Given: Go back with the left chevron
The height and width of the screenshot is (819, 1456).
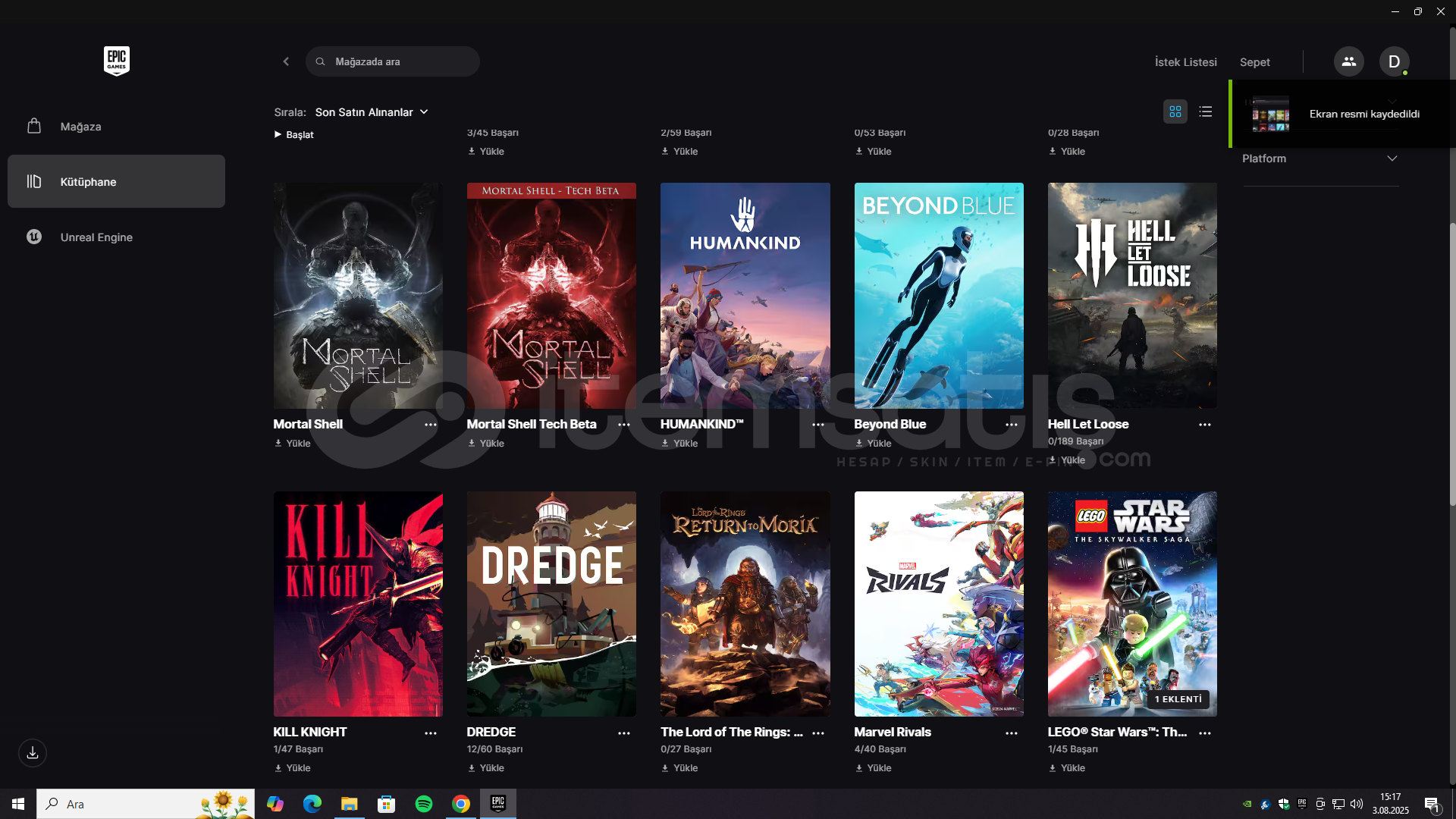Looking at the screenshot, I should coord(286,61).
